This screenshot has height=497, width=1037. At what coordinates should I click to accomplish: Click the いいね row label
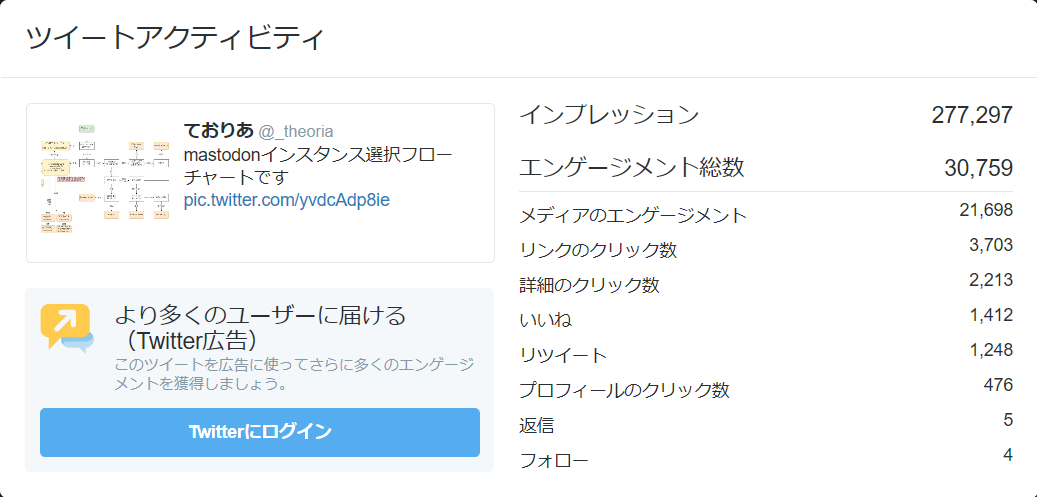coord(546,321)
